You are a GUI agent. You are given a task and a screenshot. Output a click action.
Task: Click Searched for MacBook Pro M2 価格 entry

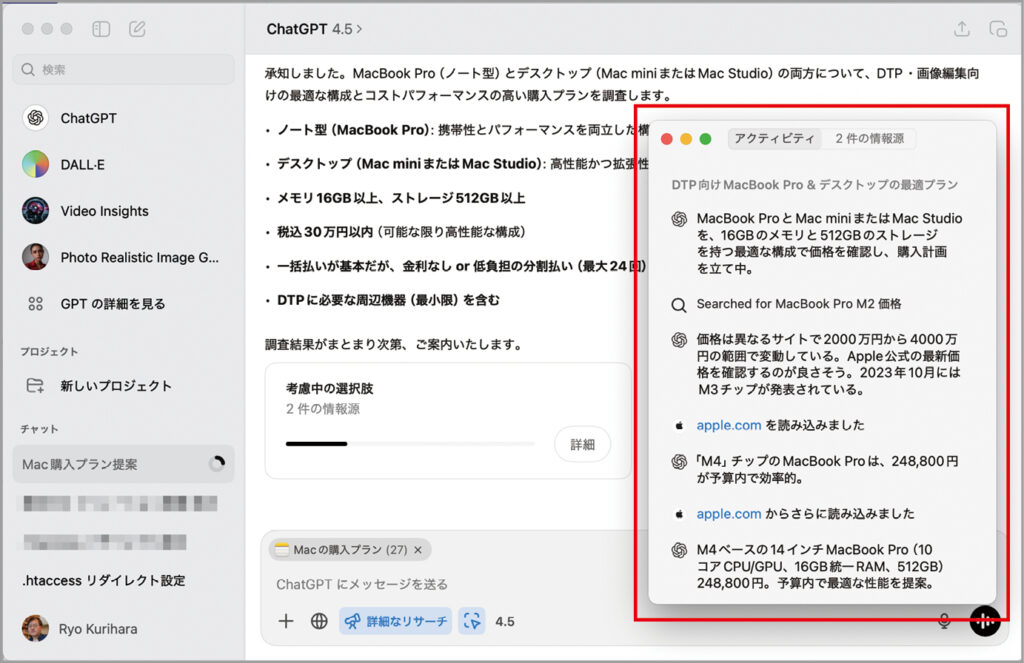pos(799,304)
